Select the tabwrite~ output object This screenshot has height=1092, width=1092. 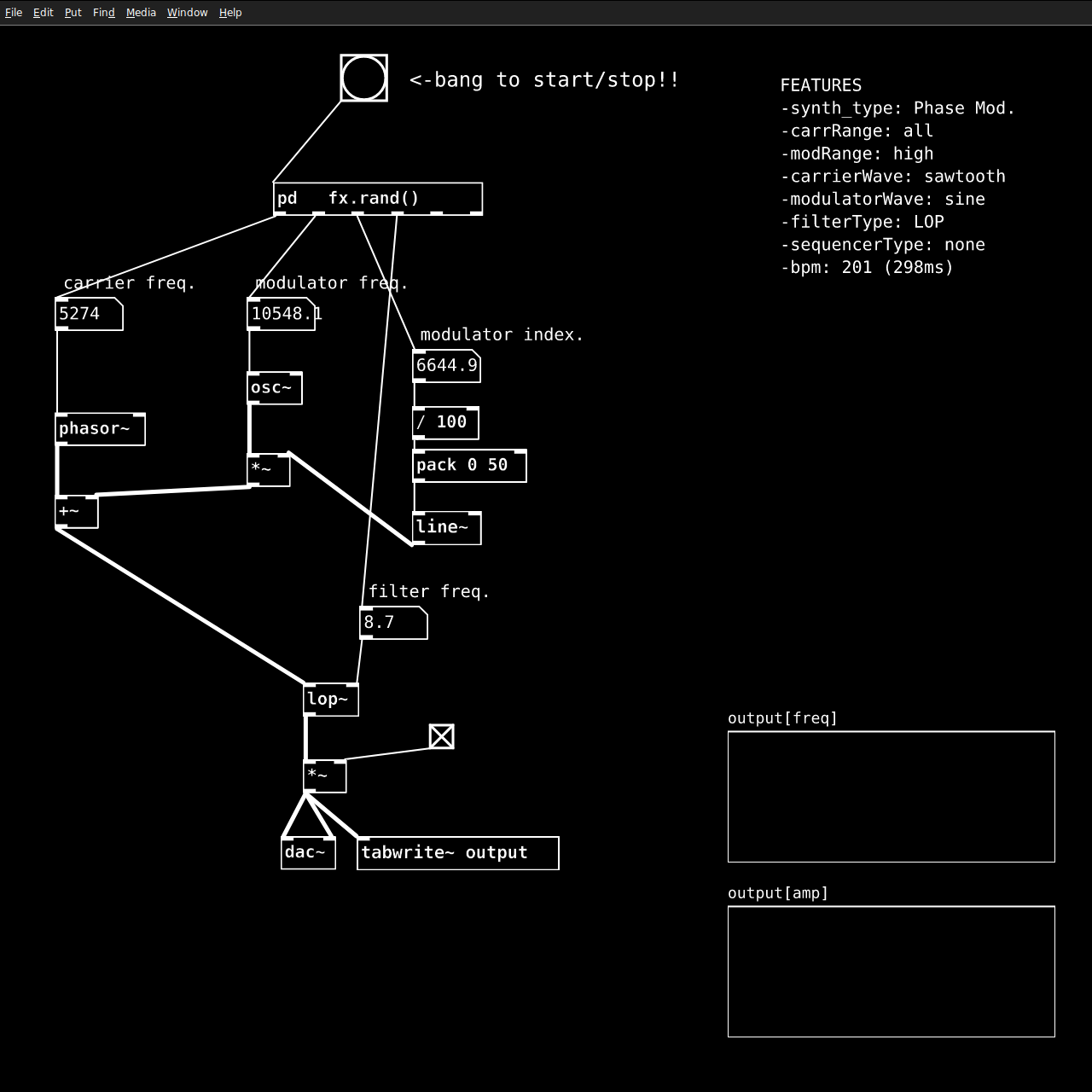(x=458, y=853)
